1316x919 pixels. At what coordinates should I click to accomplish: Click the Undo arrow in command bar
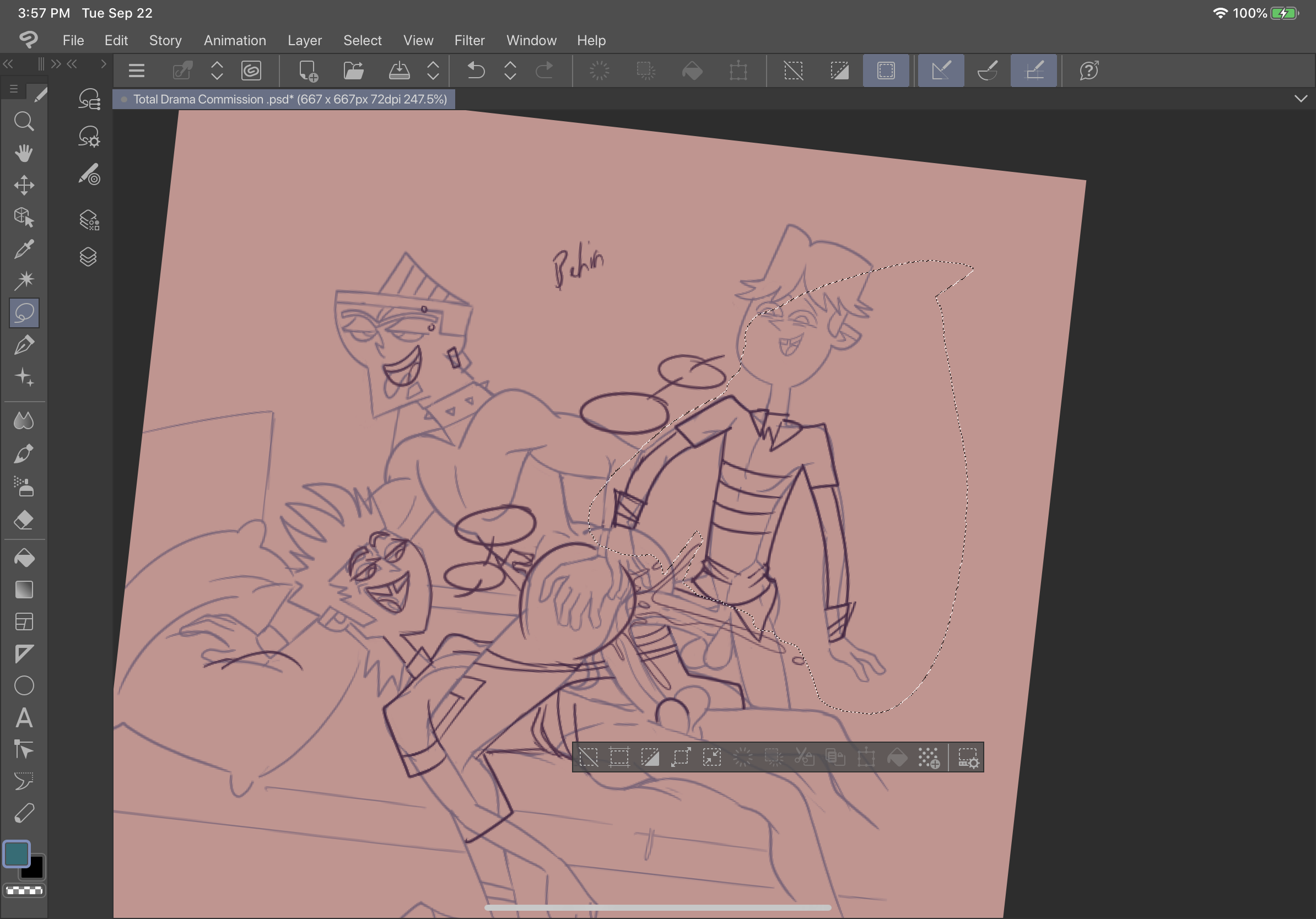pyautogui.click(x=475, y=71)
